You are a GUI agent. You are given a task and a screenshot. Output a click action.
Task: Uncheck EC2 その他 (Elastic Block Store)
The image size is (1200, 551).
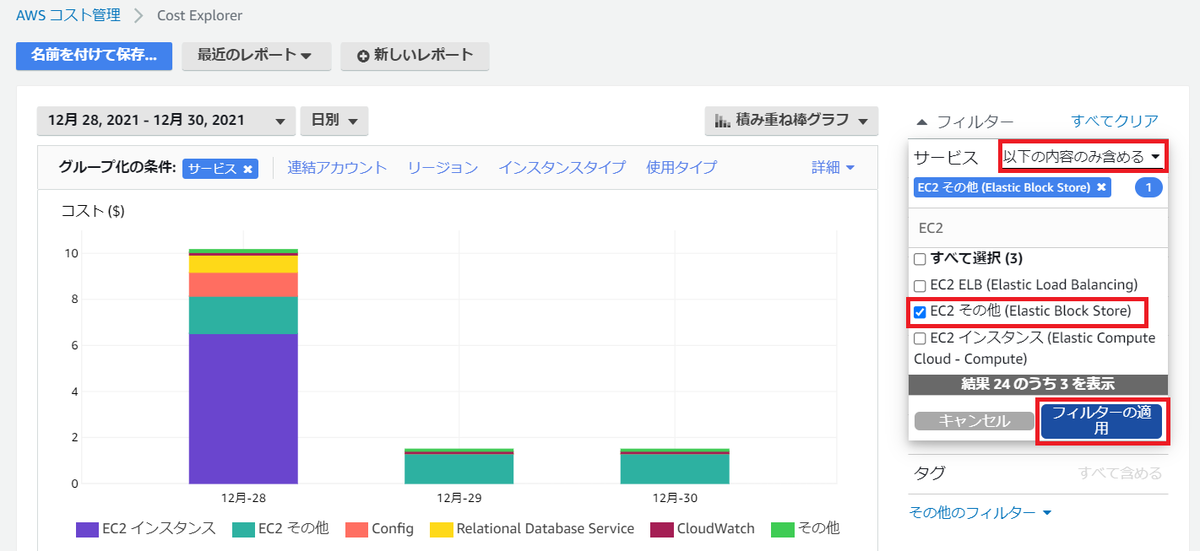coord(920,312)
